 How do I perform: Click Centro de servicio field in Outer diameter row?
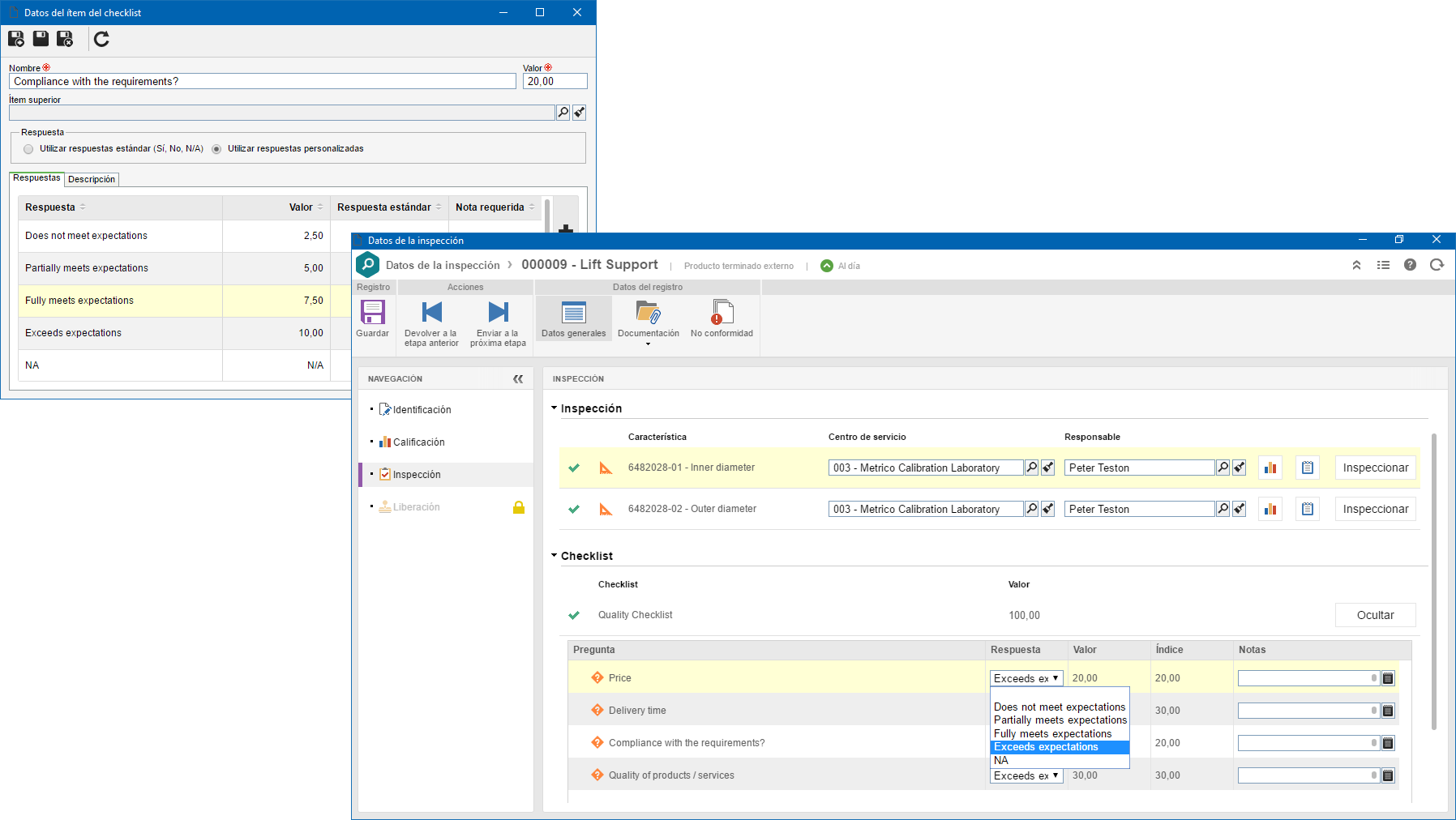point(926,509)
